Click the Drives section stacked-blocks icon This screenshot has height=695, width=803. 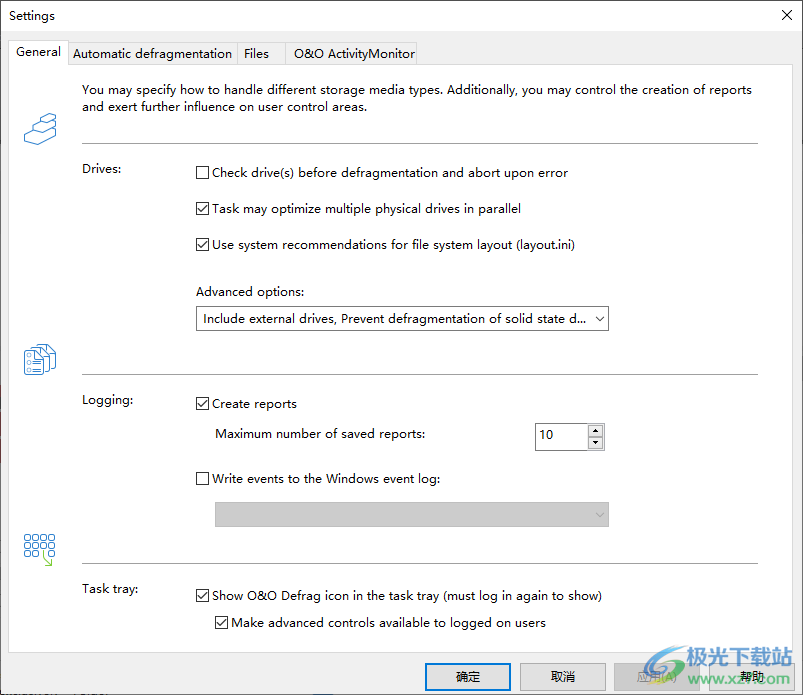pos(40,127)
